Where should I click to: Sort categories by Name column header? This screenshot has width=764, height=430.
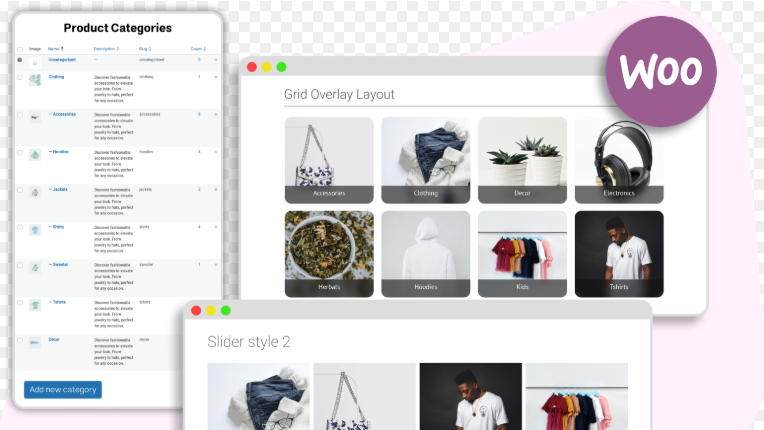pyautogui.click(x=56, y=49)
